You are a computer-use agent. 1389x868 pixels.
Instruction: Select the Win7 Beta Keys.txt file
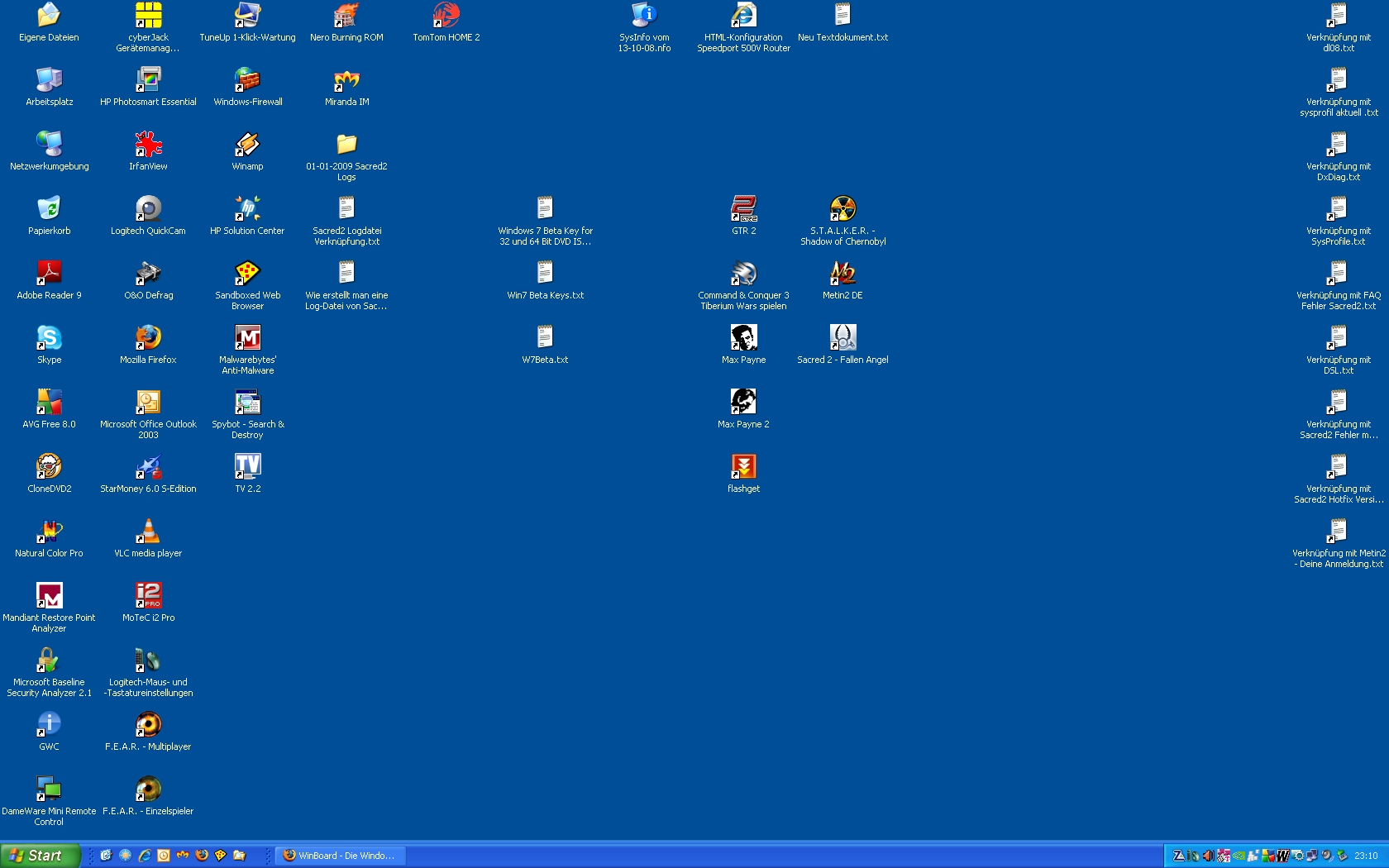(x=545, y=274)
